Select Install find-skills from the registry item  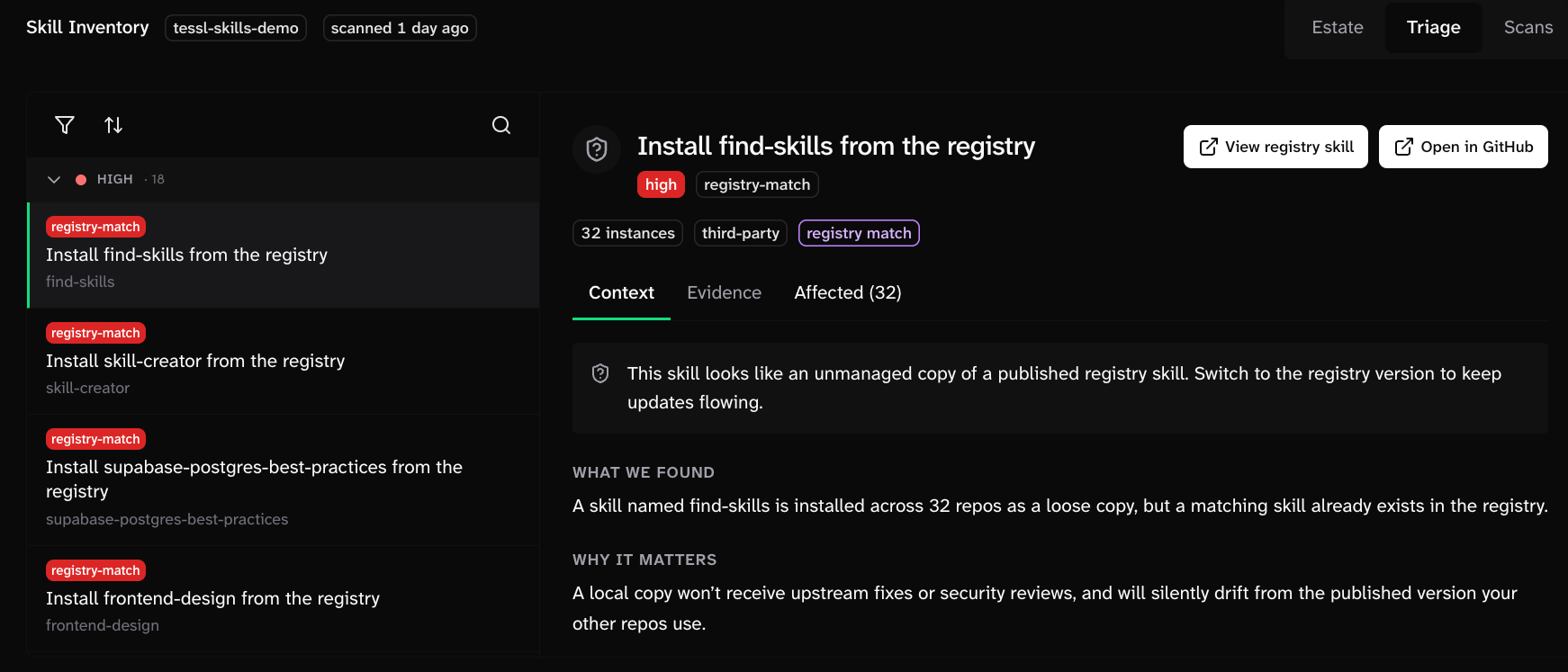click(x=284, y=255)
